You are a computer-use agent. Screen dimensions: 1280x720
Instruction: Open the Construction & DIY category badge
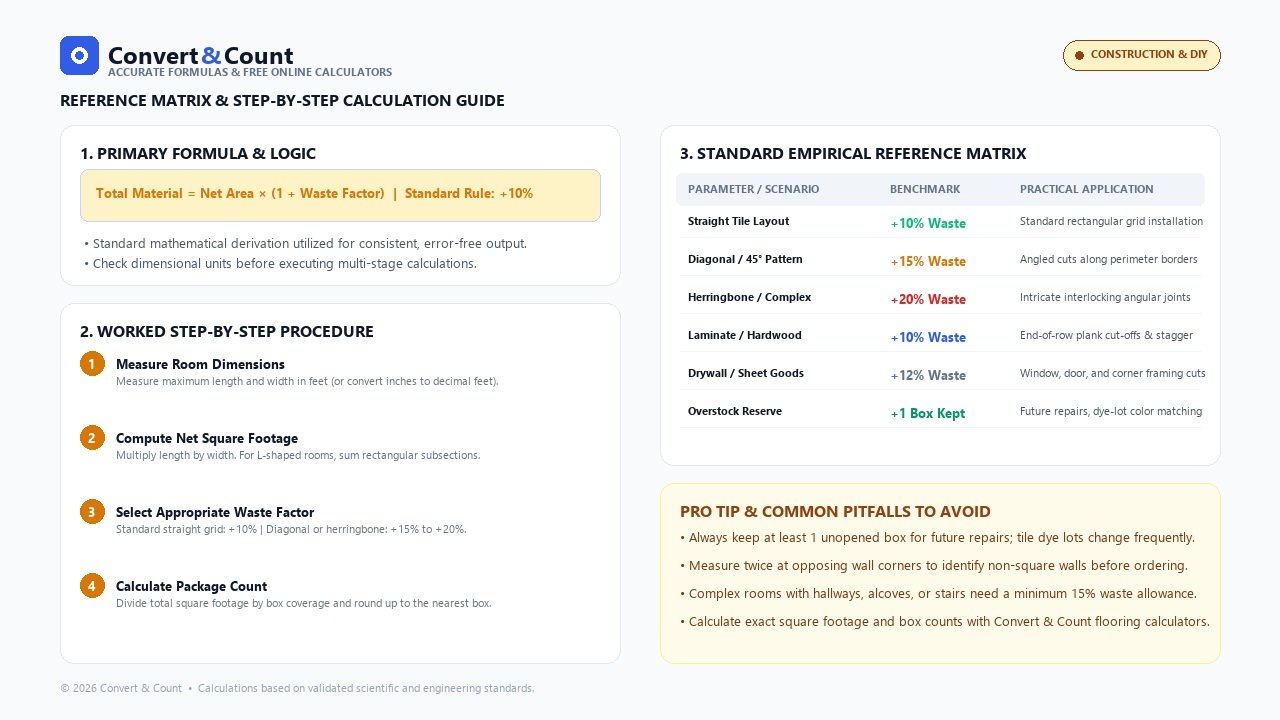[x=1141, y=55]
